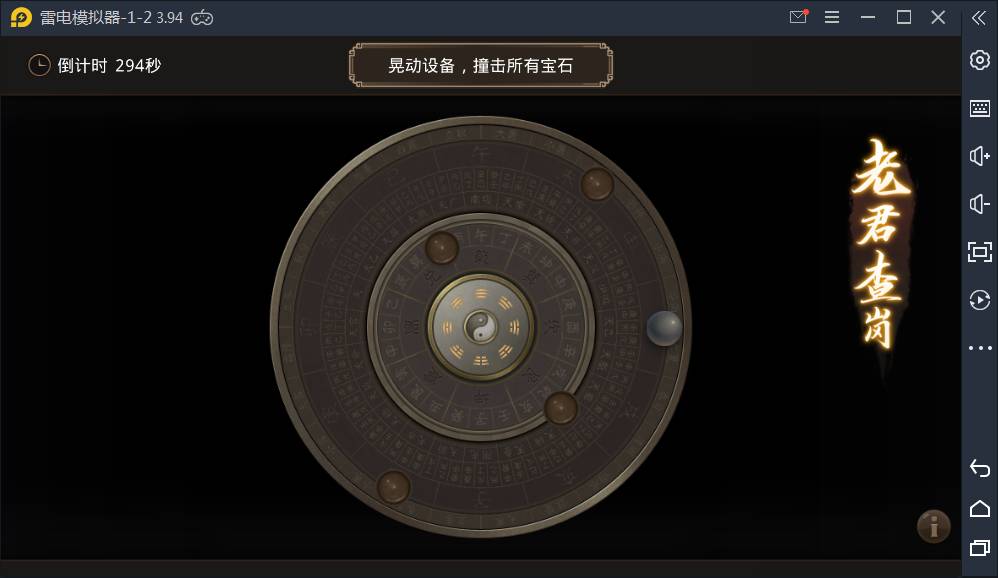Click the silver-gray ball on outer ring
This screenshot has width=998, height=578.
click(x=664, y=328)
